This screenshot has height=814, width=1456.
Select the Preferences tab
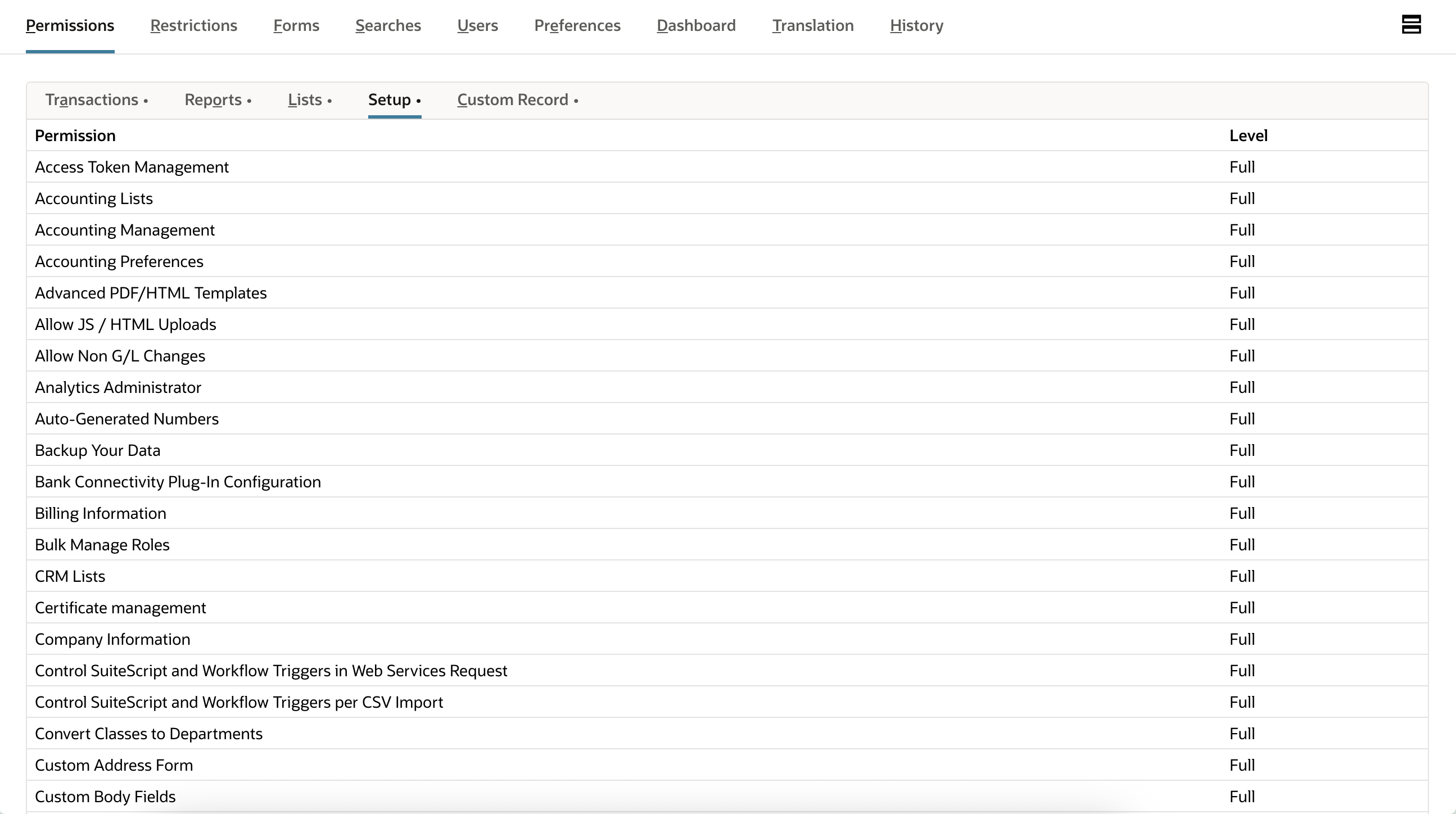click(x=577, y=26)
